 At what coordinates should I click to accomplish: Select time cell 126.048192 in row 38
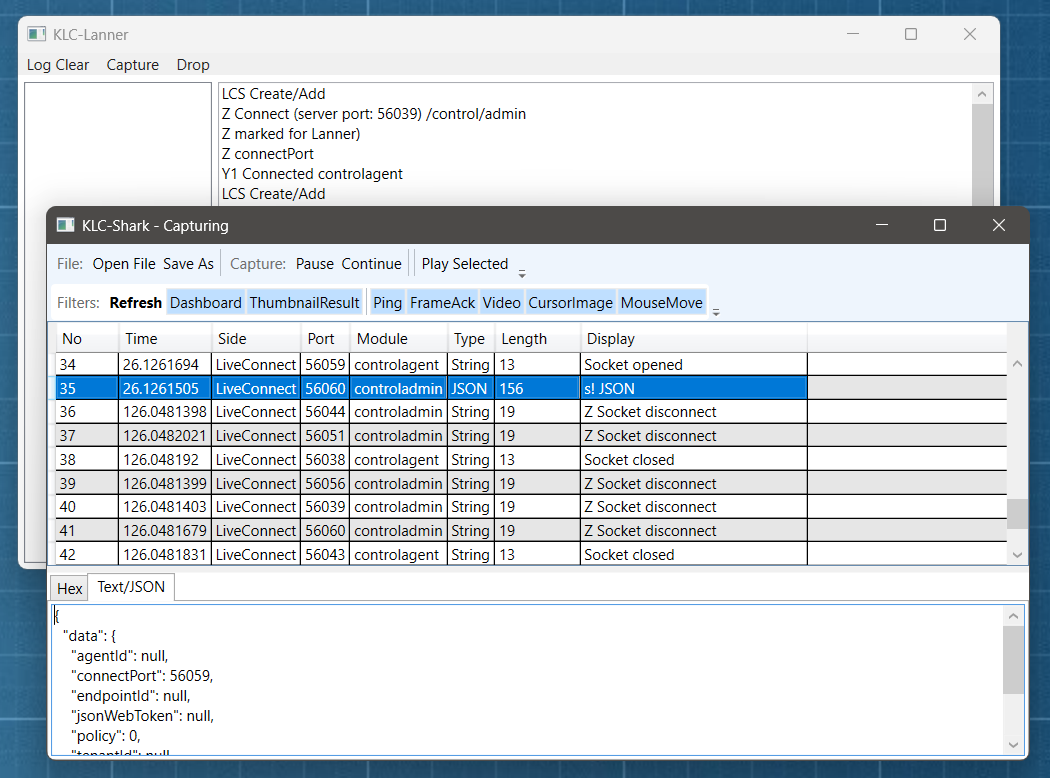point(165,460)
